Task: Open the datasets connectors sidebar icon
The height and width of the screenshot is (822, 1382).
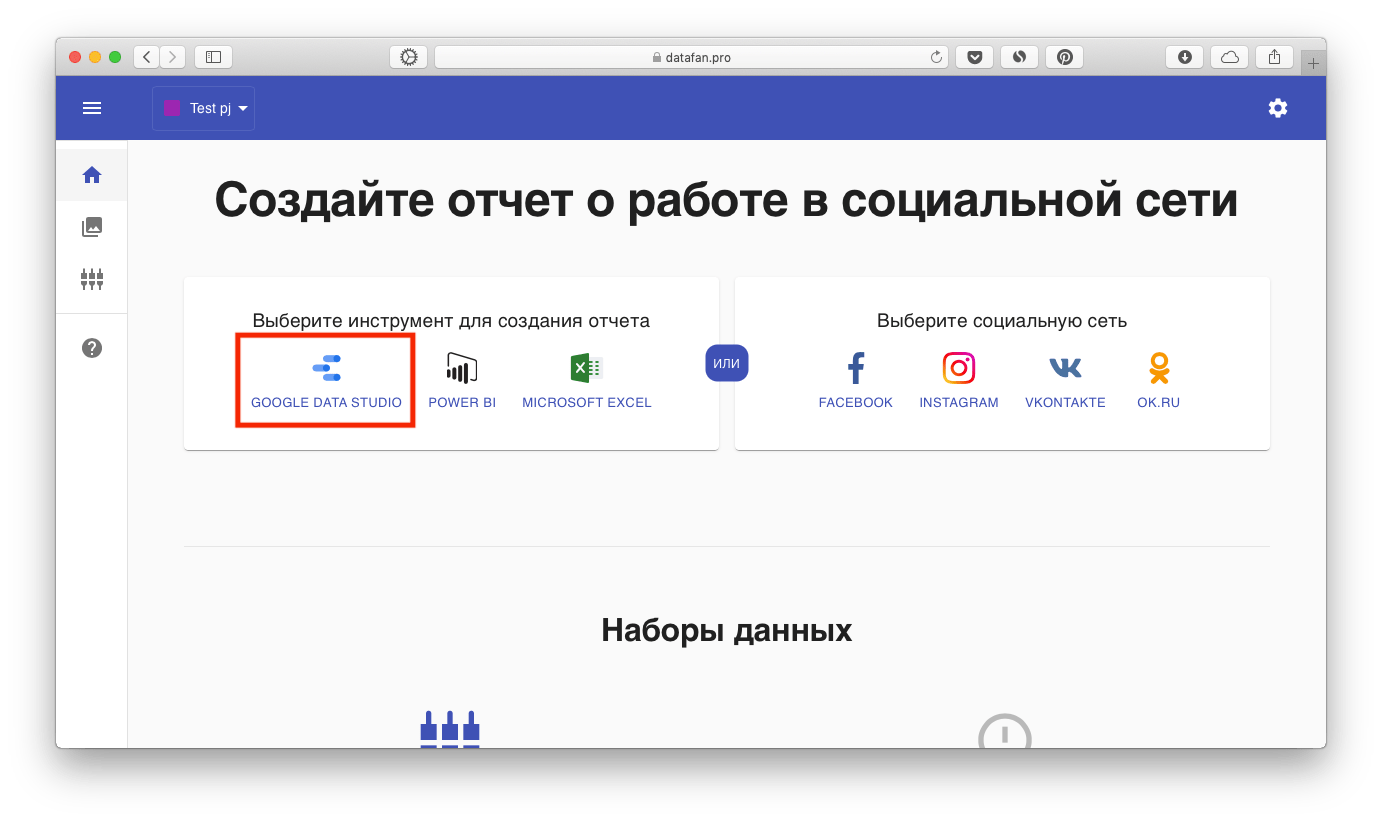Action: point(92,279)
